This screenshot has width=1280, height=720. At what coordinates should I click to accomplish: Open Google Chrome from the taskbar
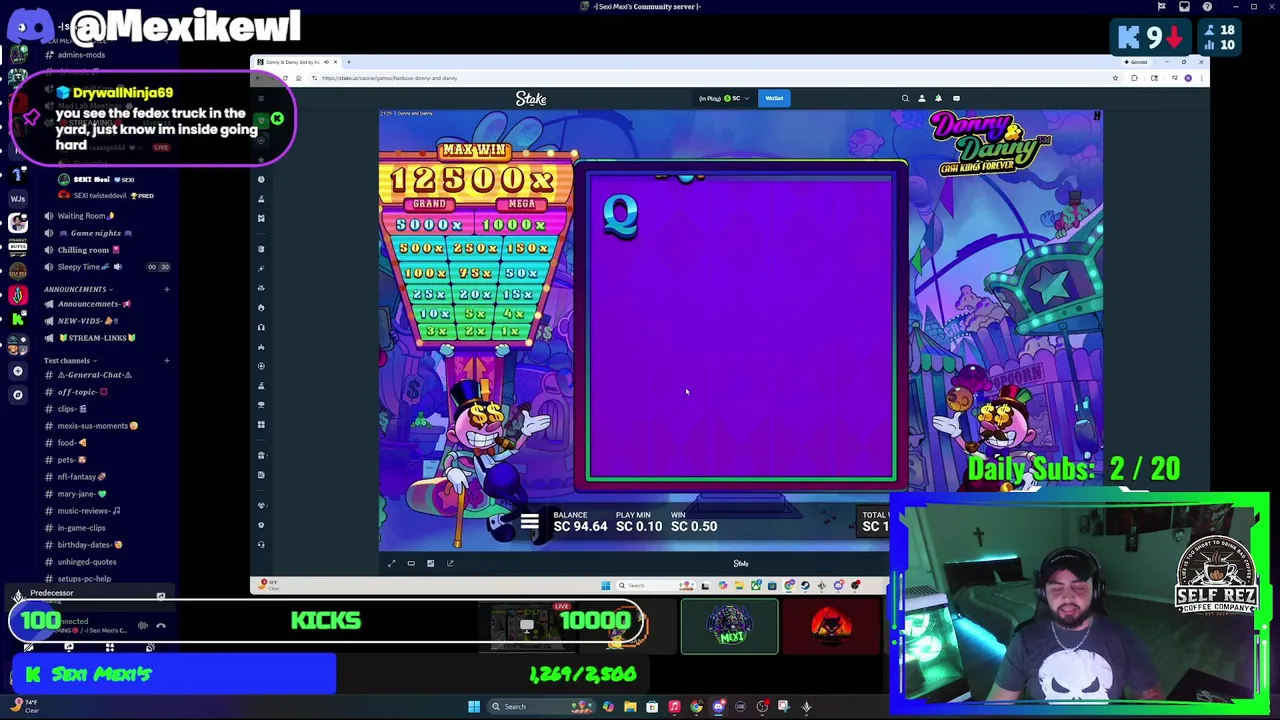696,707
